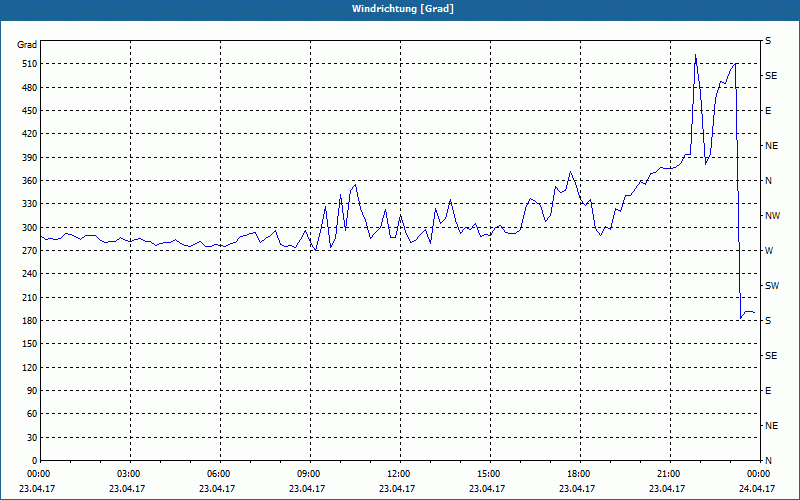Click the 150 y-axis value
800x500 pixels.
coord(29,344)
